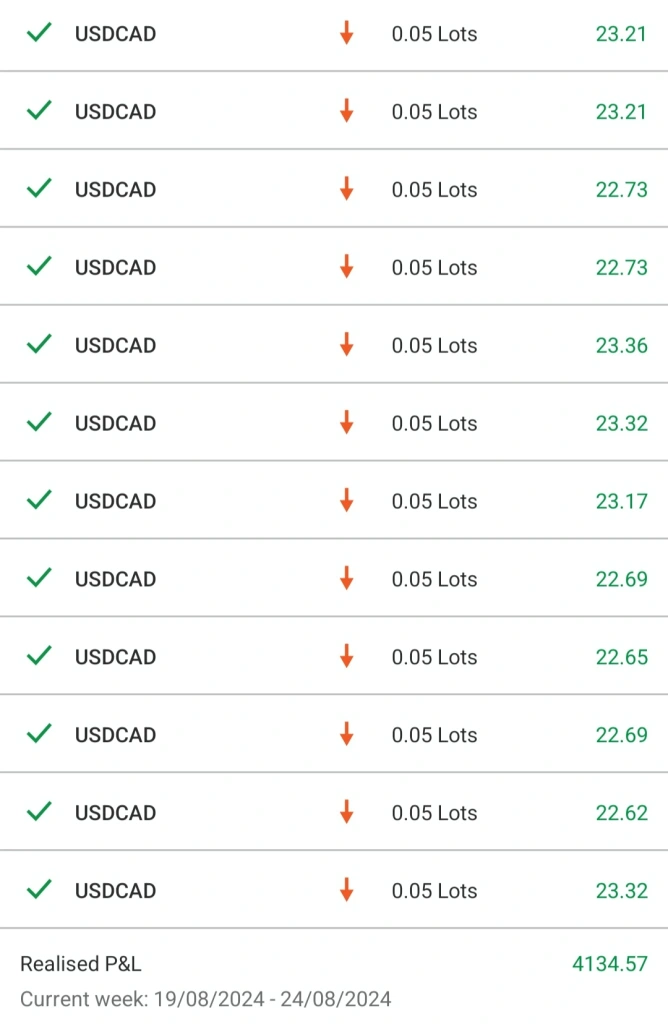Click the 22.62 profit figure
668x1024 pixels.
pos(621,813)
